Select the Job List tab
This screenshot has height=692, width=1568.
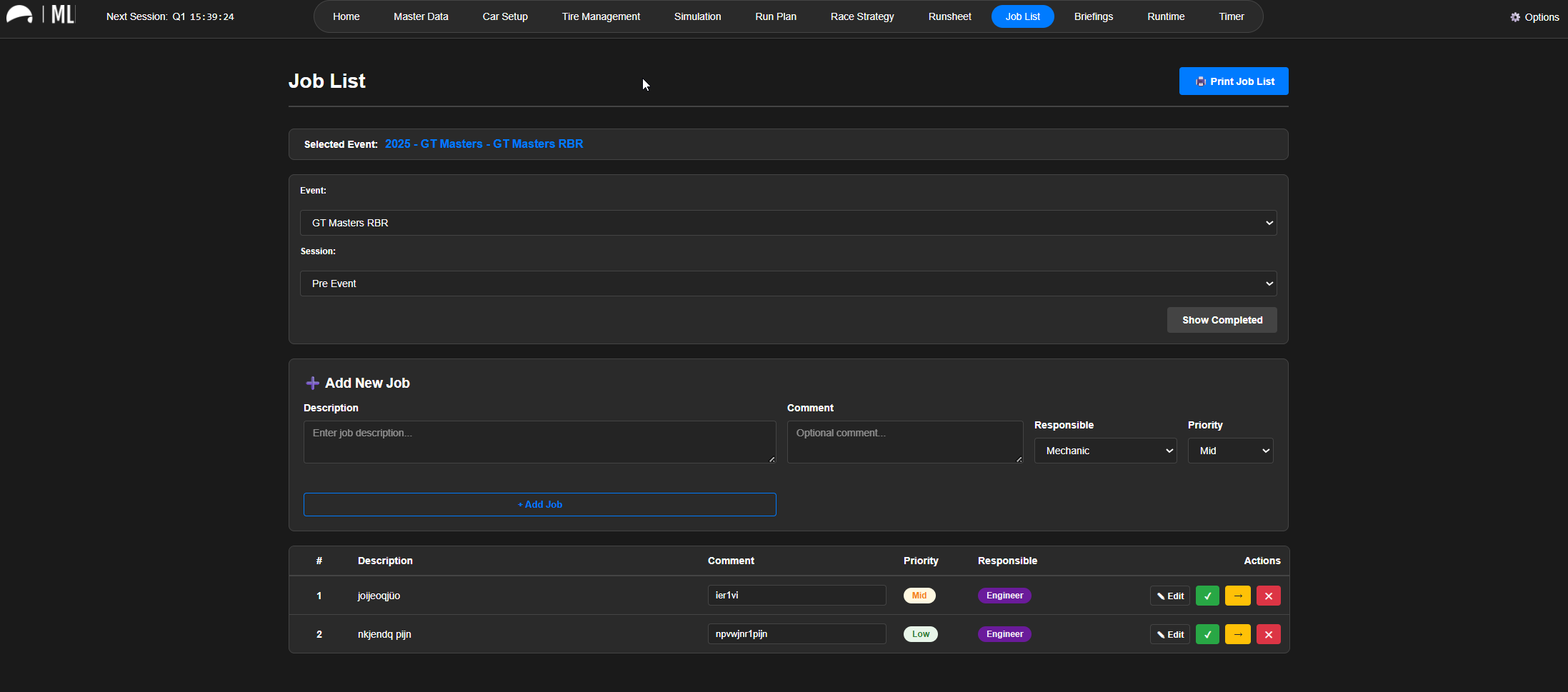[1023, 16]
